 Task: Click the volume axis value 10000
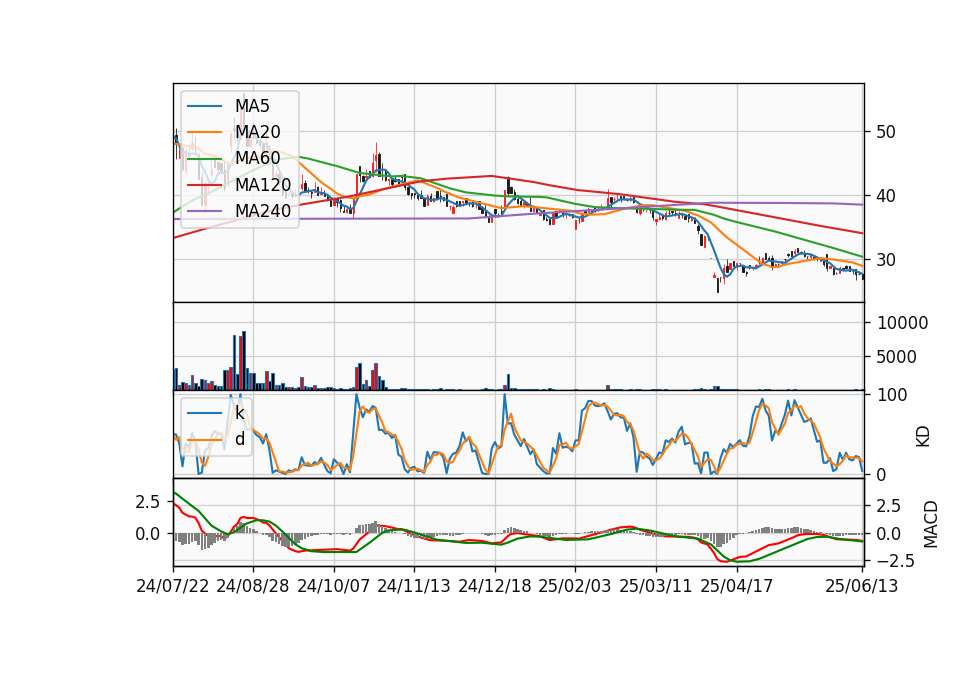pyautogui.click(x=902, y=323)
